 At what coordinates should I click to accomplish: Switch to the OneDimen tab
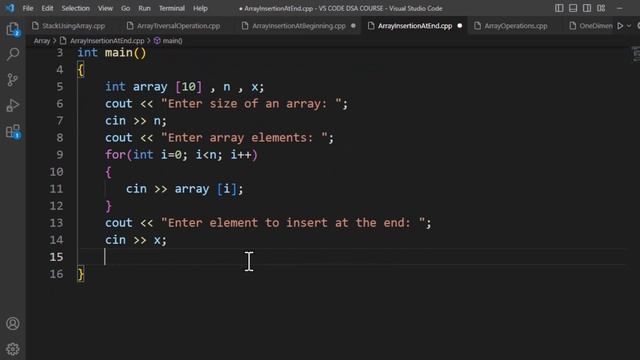pos(591,26)
